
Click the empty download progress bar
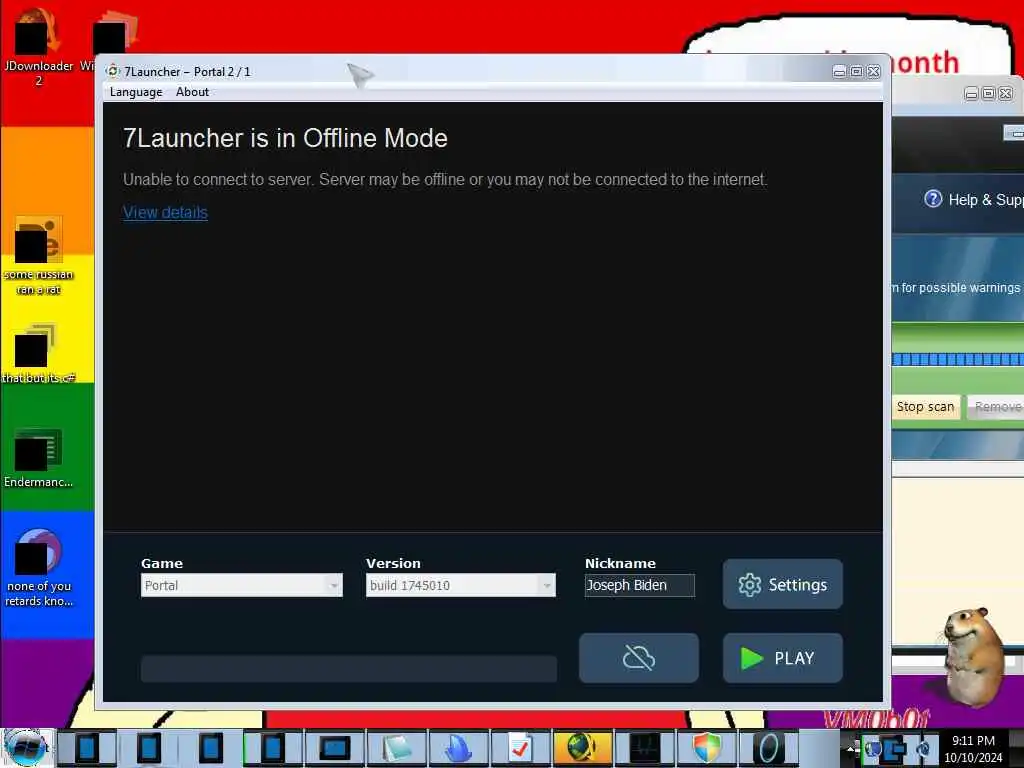(349, 669)
